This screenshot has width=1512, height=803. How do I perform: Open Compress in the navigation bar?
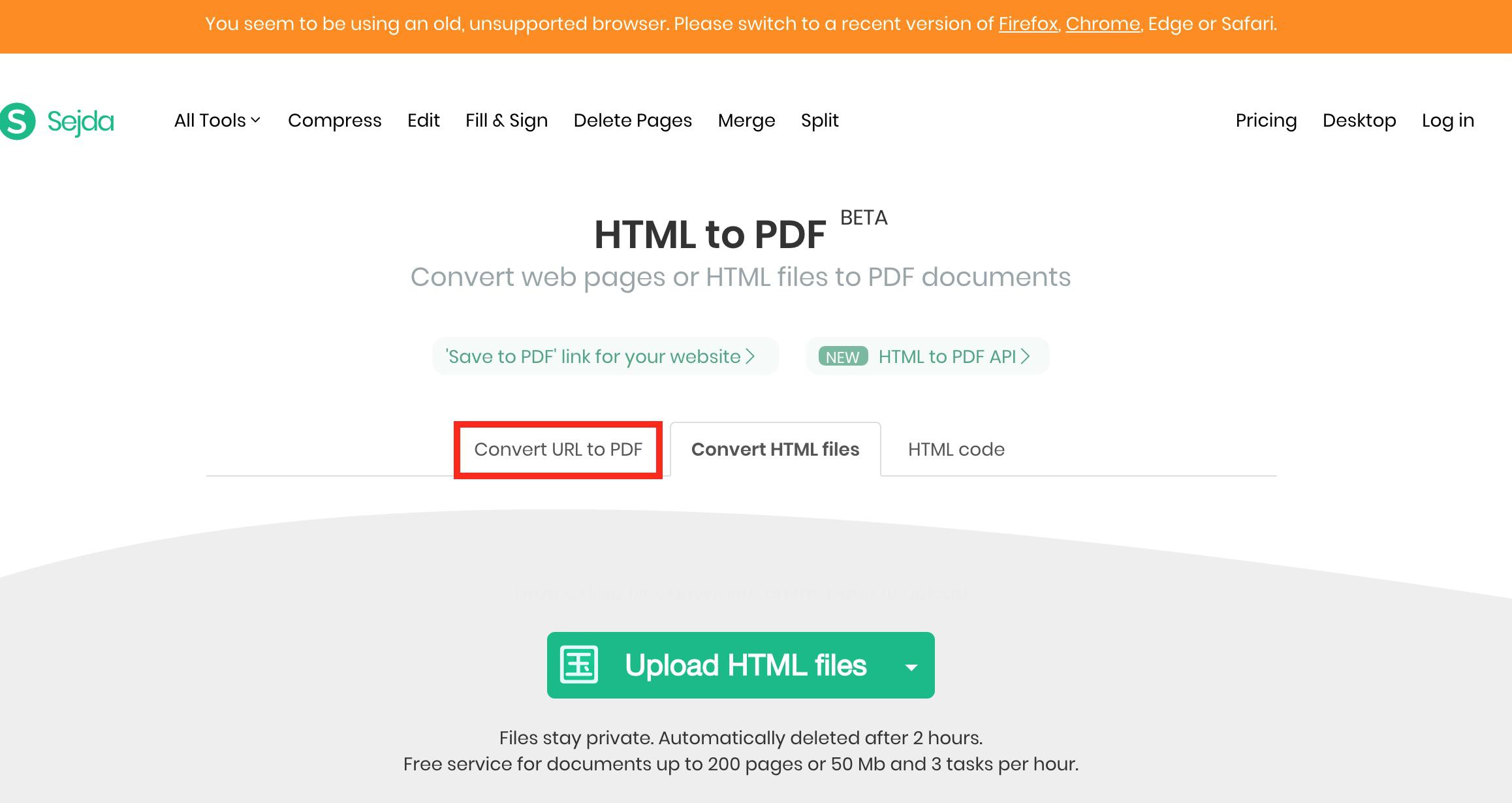click(x=335, y=121)
